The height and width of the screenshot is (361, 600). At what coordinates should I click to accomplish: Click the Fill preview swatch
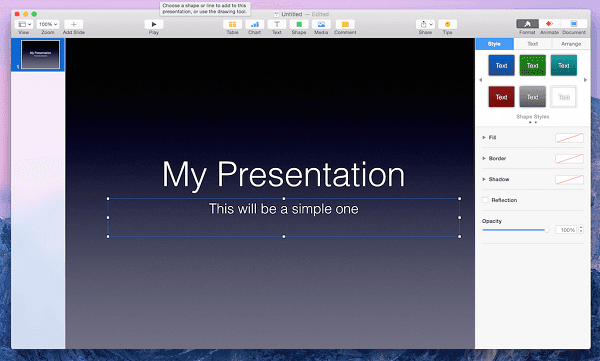click(569, 138)
